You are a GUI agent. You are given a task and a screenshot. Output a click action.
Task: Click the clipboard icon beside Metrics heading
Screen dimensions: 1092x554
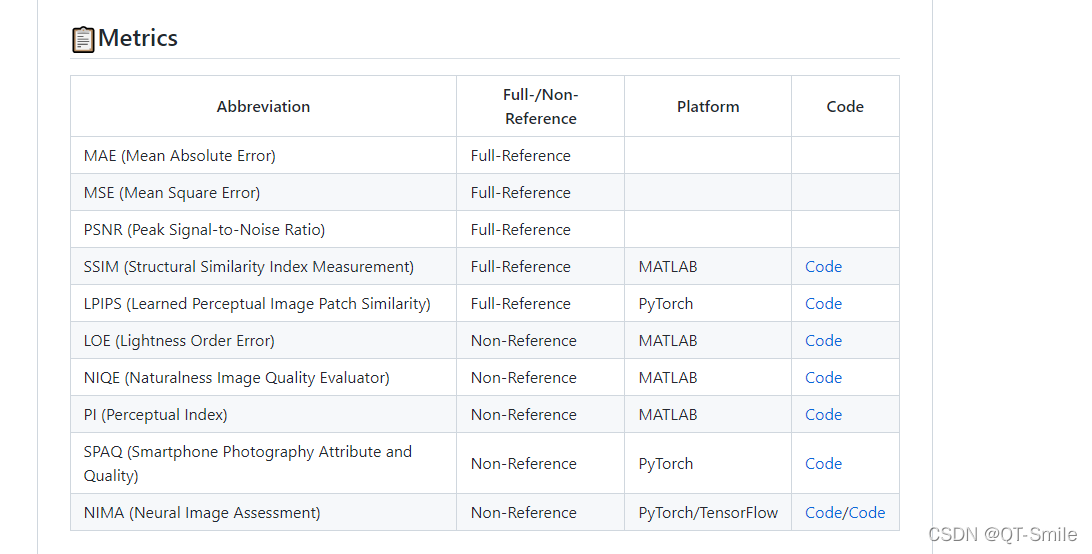click(83, 39)
